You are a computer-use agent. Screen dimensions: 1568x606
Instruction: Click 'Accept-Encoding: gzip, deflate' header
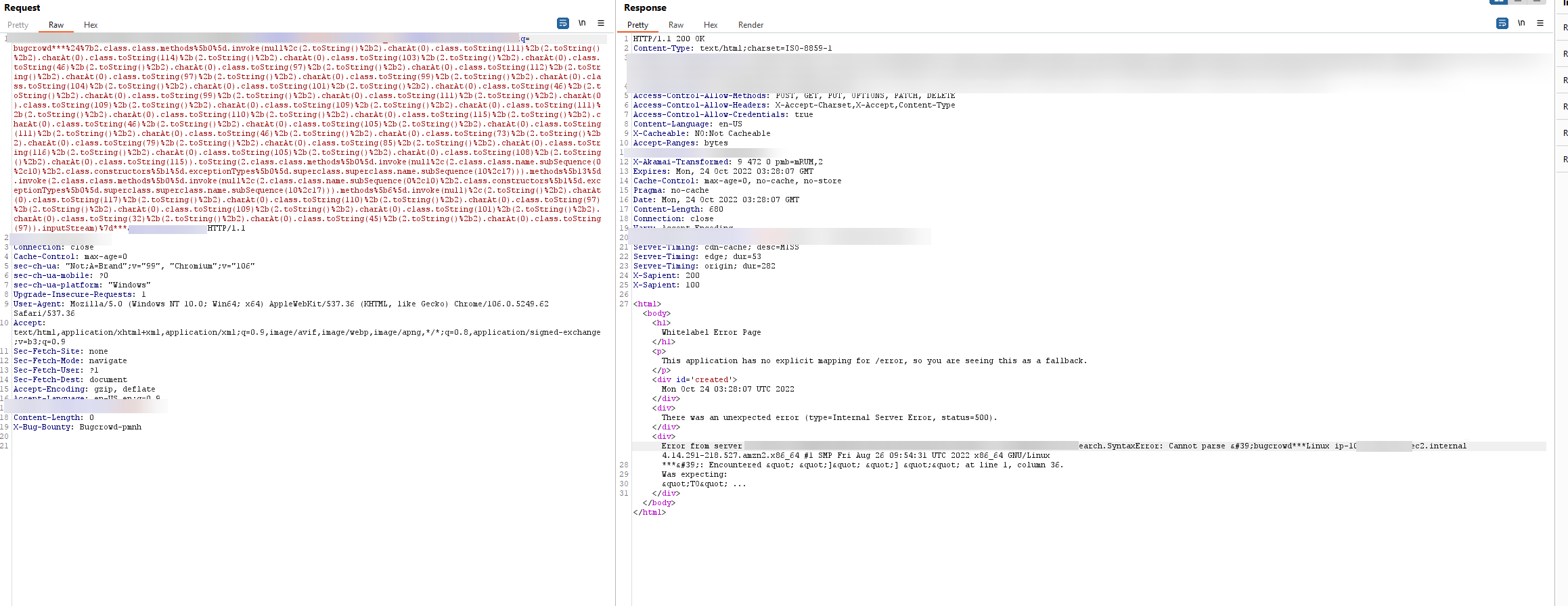(85, 390)
